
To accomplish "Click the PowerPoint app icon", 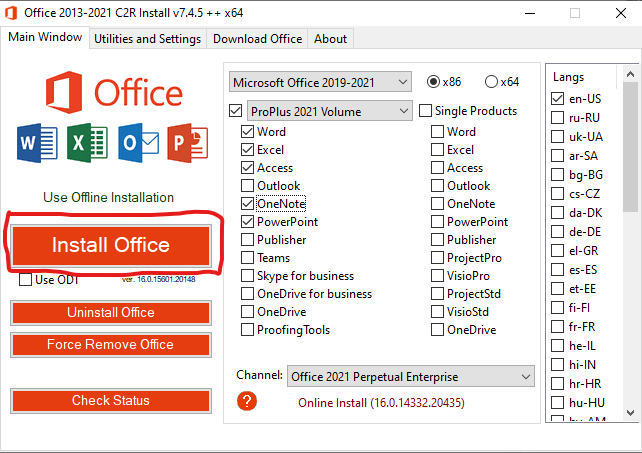I will pos(188,143).
